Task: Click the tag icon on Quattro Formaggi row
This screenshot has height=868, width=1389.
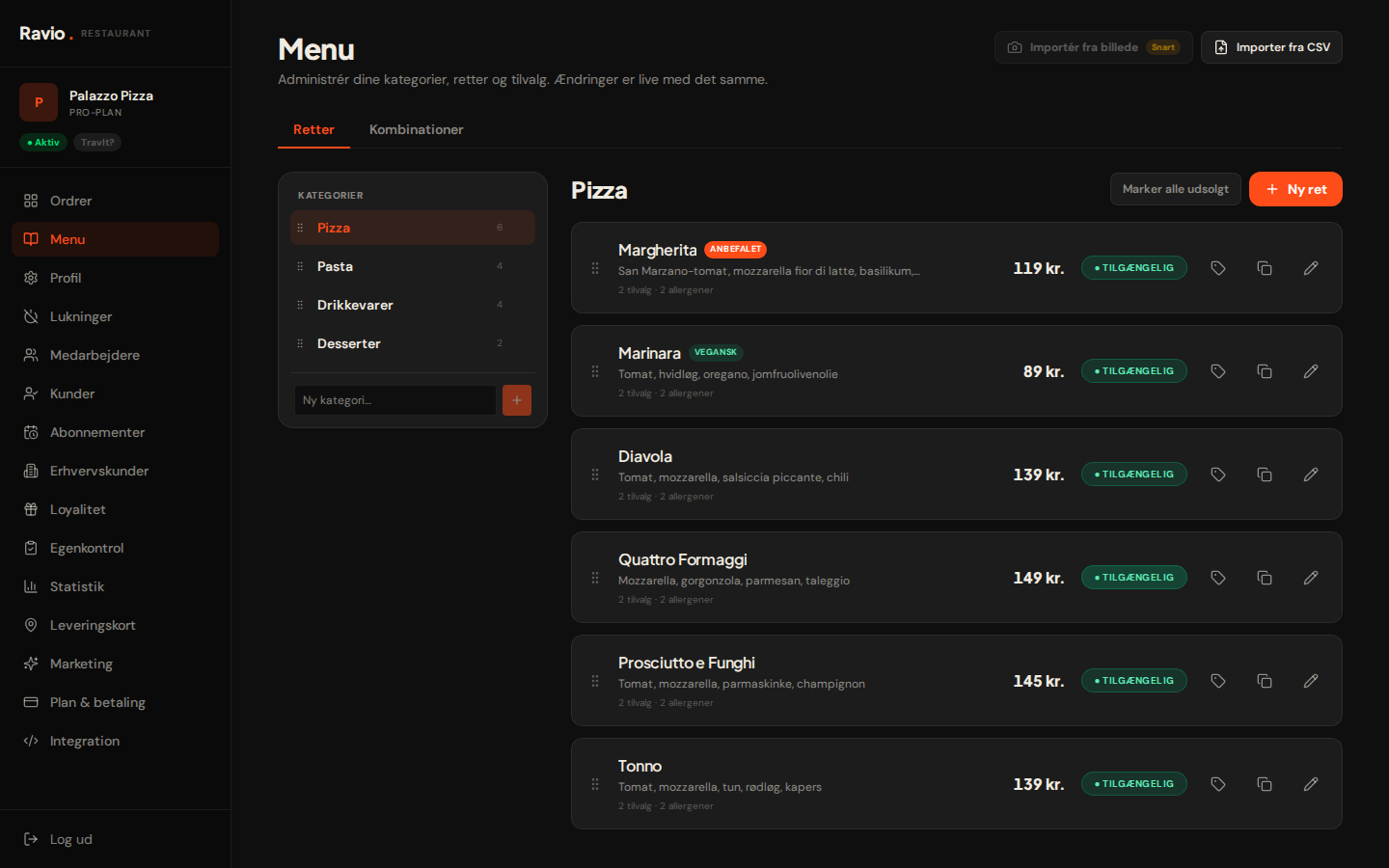Action: pyautogui.click(x=1218, y=578)
